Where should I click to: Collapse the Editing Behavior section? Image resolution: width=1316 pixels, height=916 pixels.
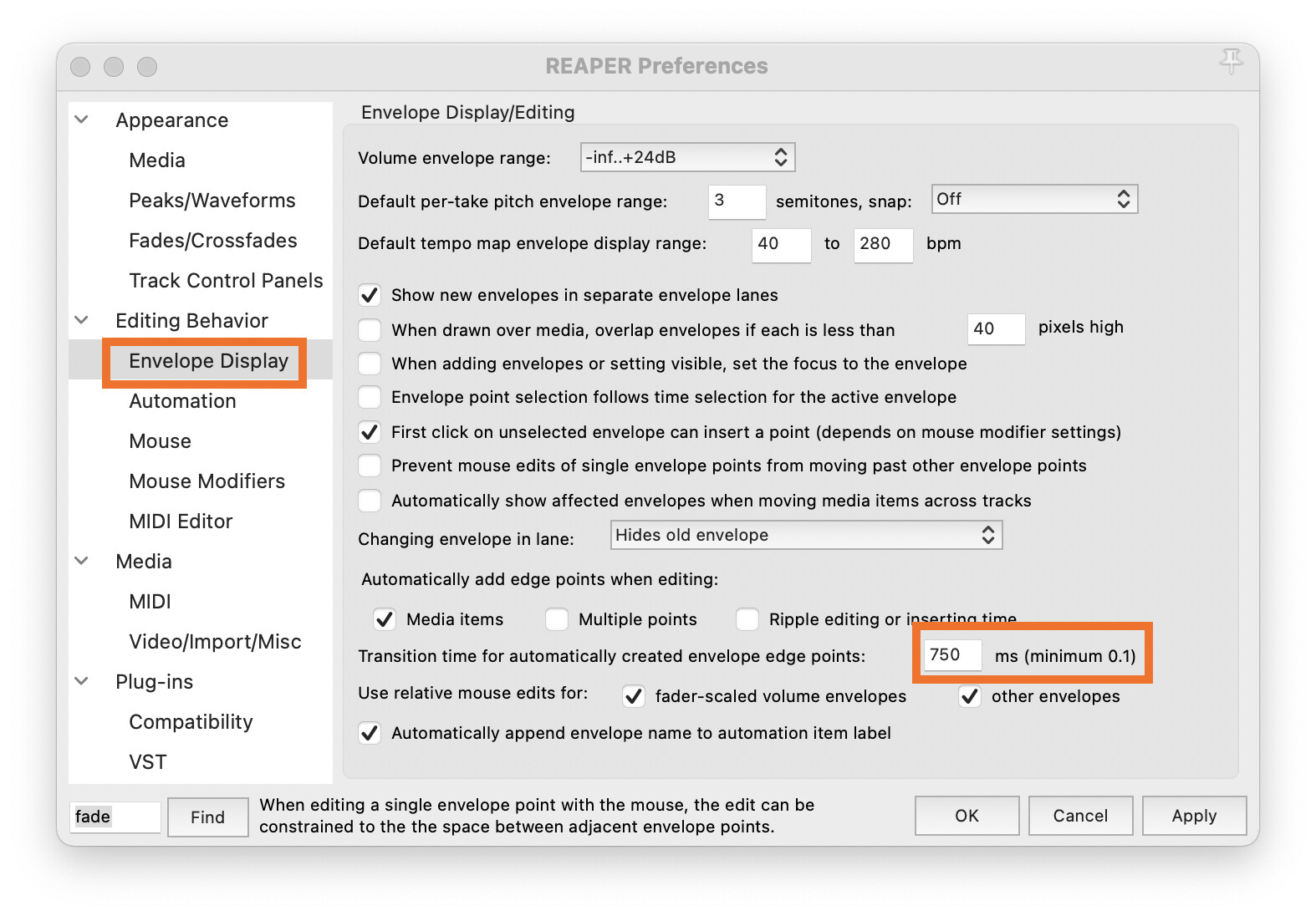click(x=82, y=320)
